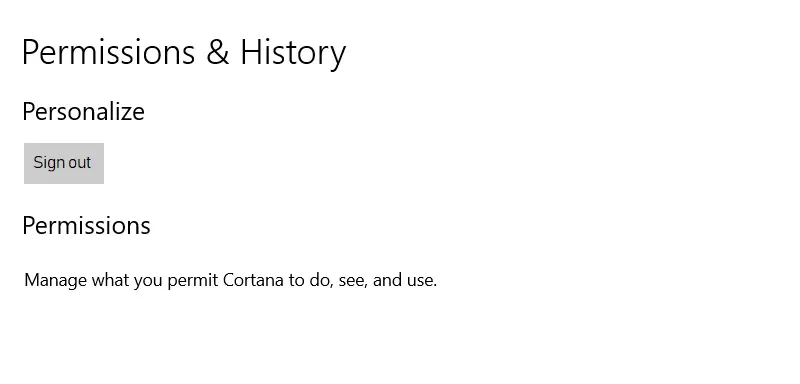800x384 pixels.
Task: Click the words what you in the description
Action: (x=127, y=280)
